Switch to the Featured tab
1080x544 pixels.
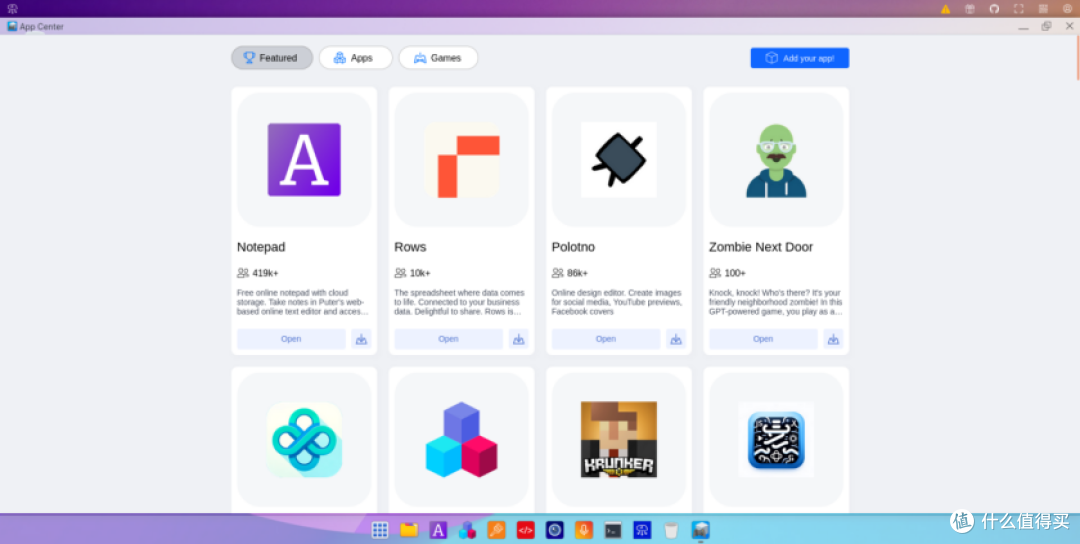272,58
